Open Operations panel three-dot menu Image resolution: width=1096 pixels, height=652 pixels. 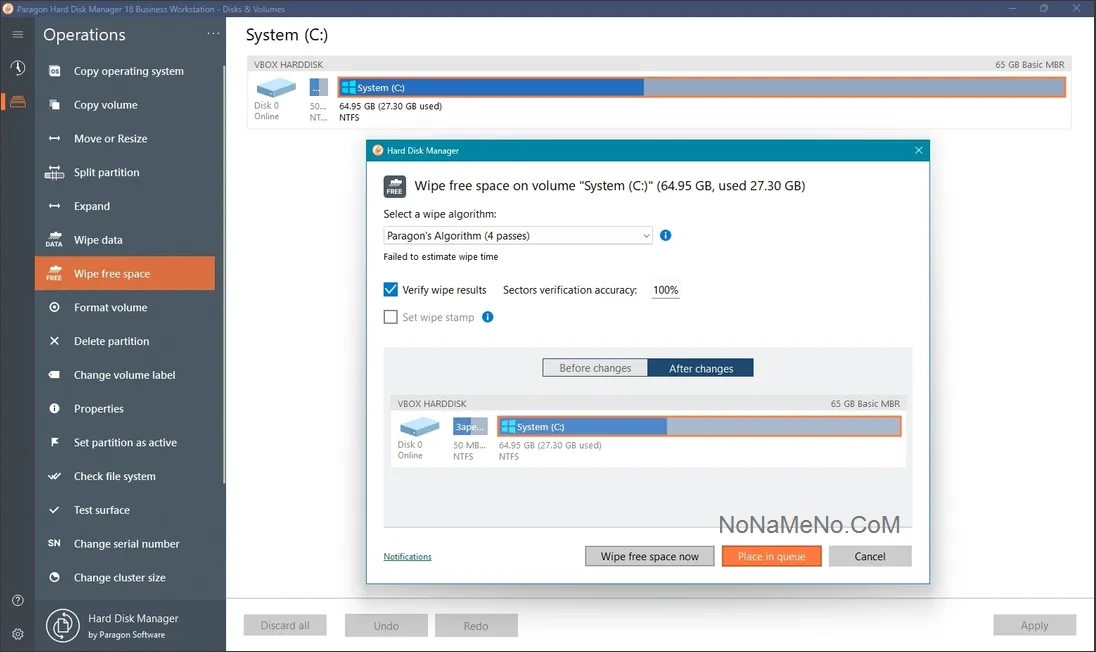[x=213, y=34]
